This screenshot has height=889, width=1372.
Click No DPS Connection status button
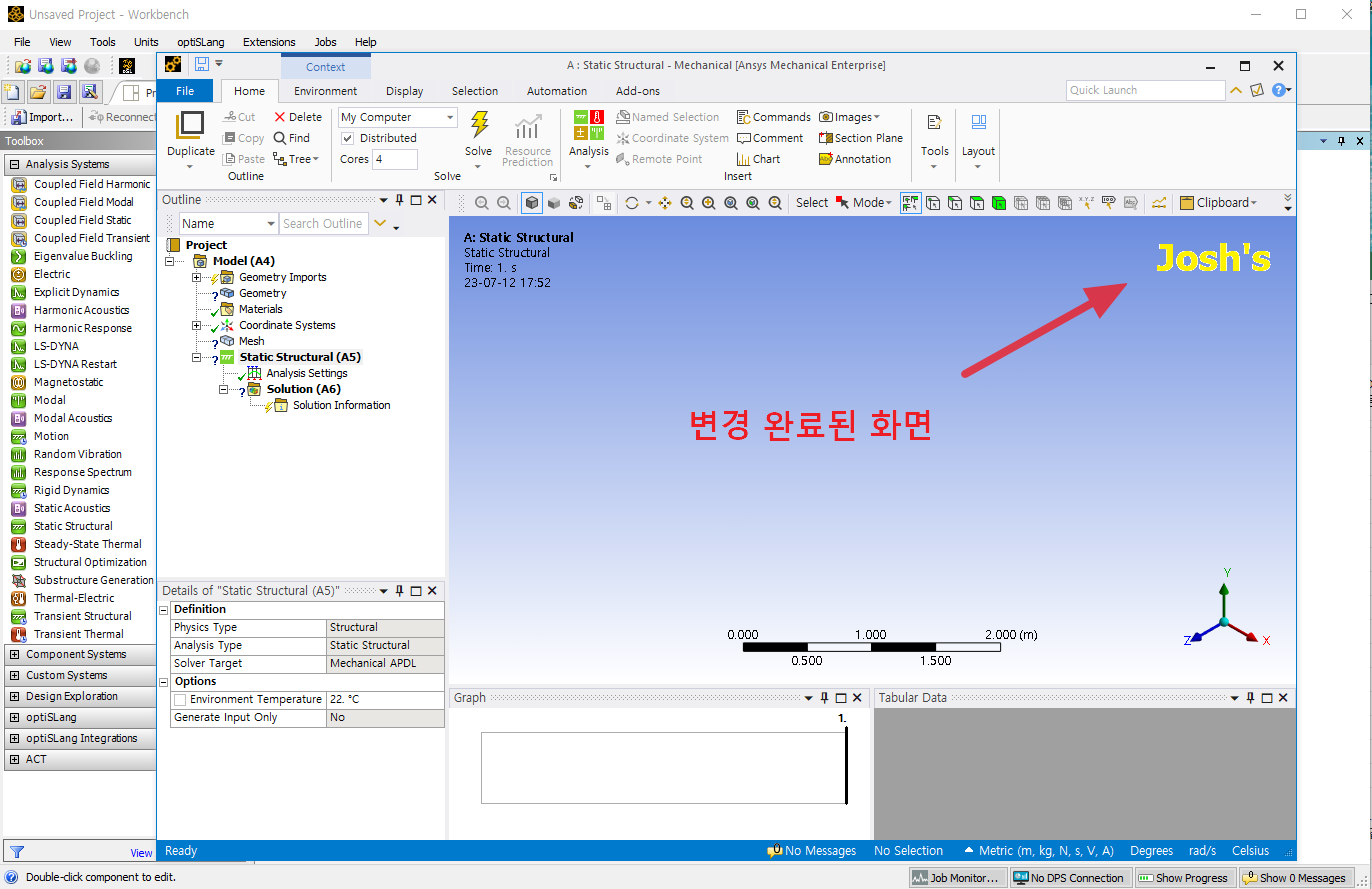coord(1069,878)
